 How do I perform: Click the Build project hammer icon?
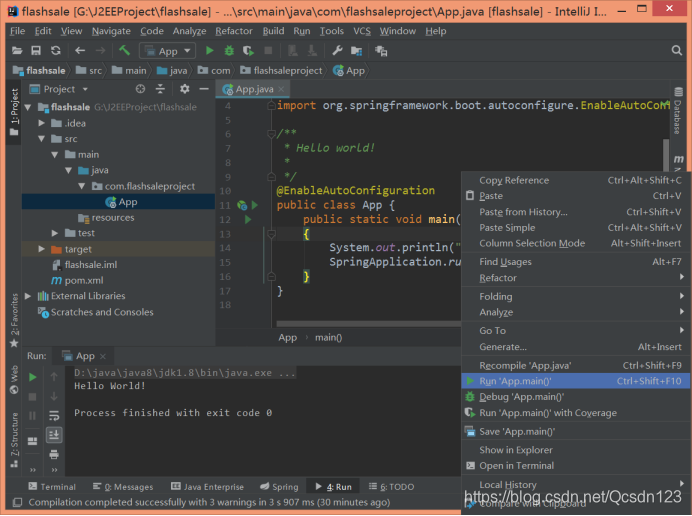click(124, 51)
